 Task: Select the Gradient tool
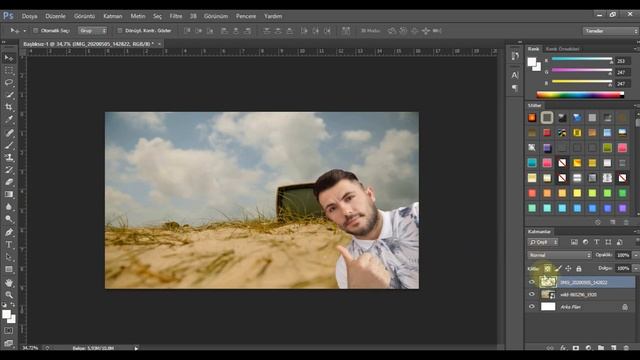[x=9, y=194]
